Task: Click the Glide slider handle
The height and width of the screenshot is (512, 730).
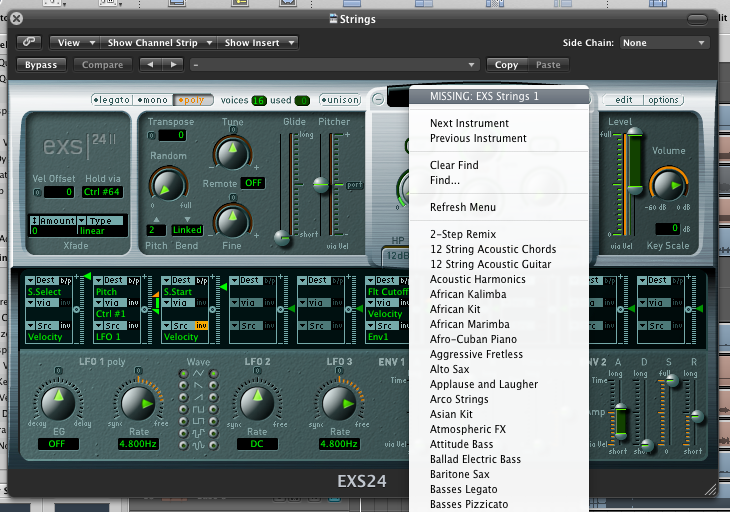Action: point(282,237)
